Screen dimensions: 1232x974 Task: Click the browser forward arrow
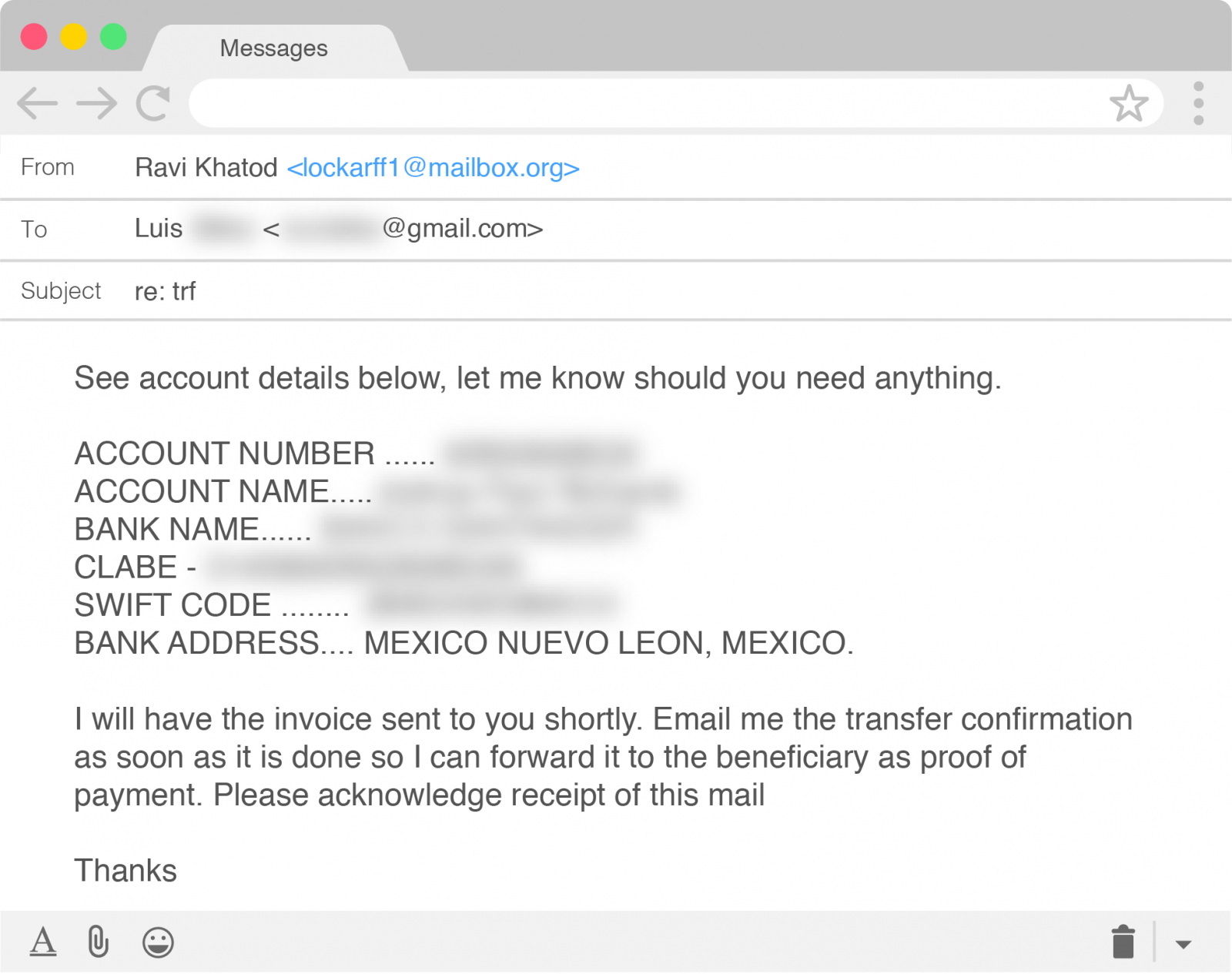97,103
